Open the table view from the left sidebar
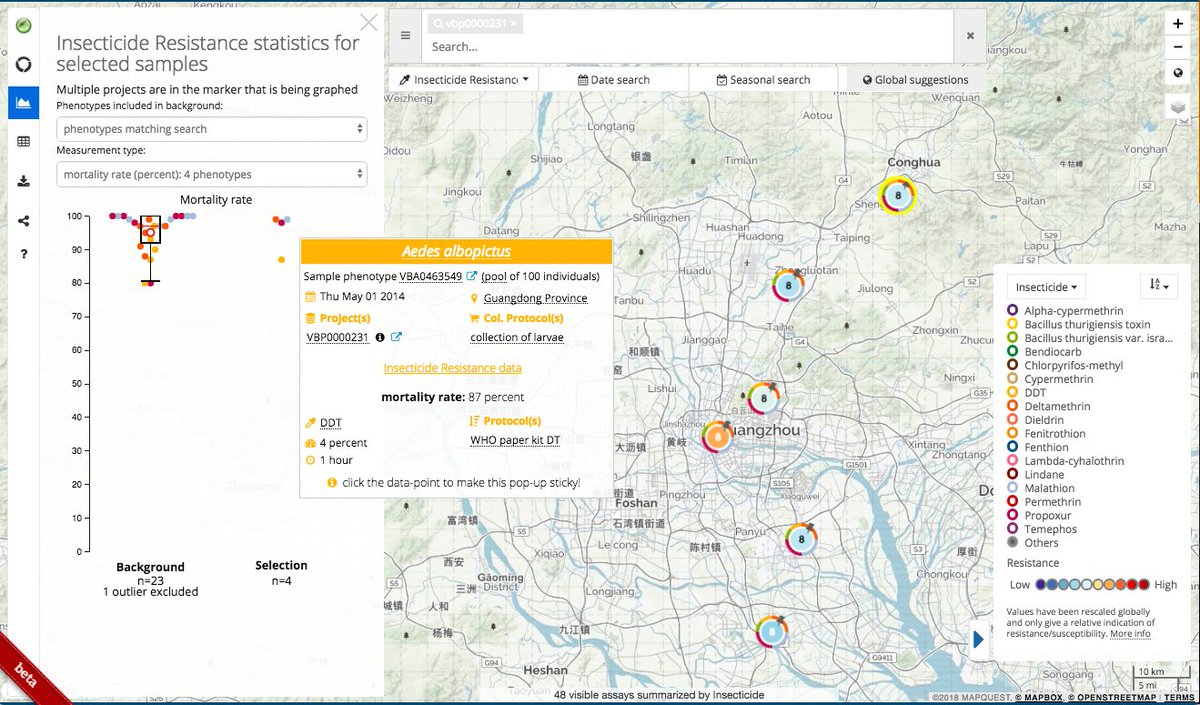This screenshot has width=1200, height=705. coord(22,141)
